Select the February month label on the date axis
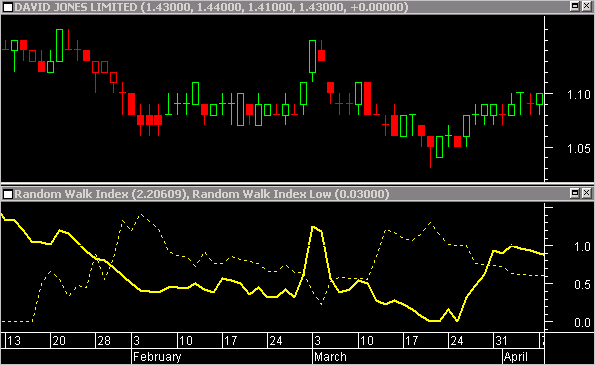Image resolution: width=595 pixels, height=365 pixels. pos(157,357)
